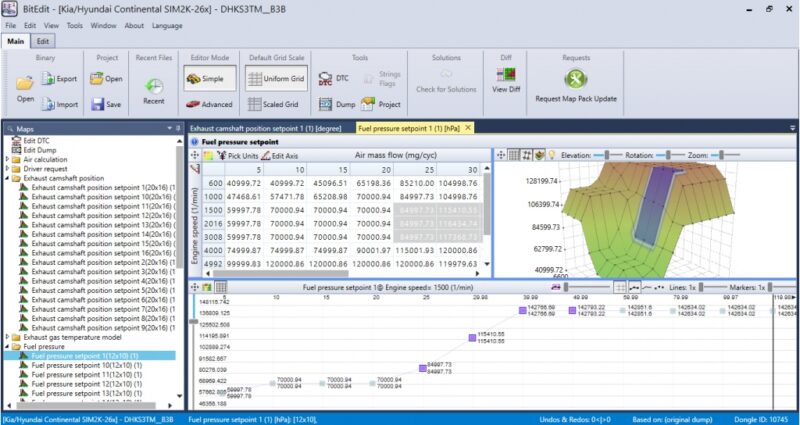The height and width of the screenshot is (425, 800).
Task: Click the Export binary icon
Action: click(58, 78)
